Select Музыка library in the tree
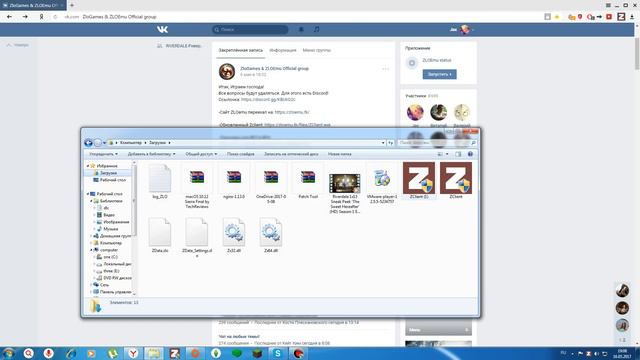640x360 pixels. 107,229
